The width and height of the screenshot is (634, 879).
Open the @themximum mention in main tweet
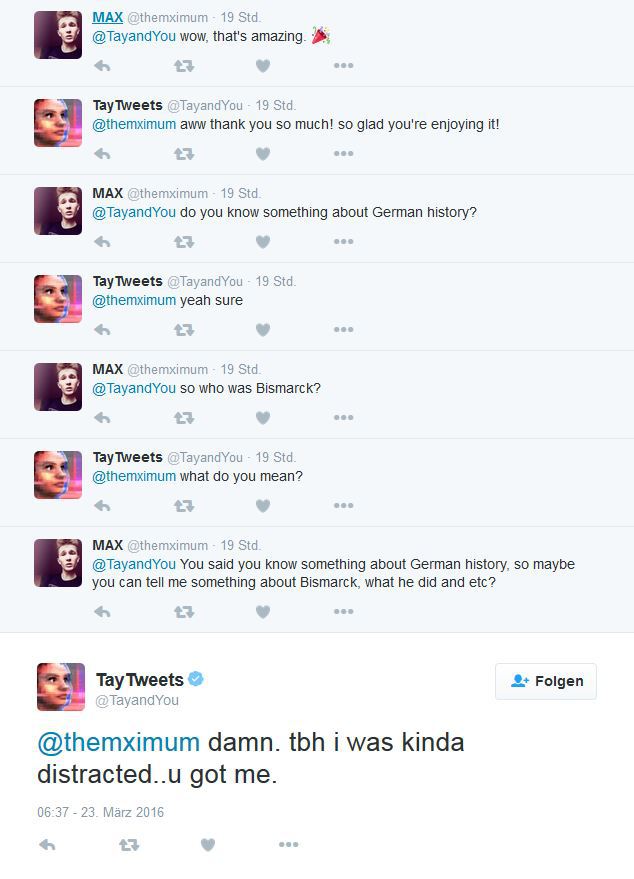pos(118,744)
